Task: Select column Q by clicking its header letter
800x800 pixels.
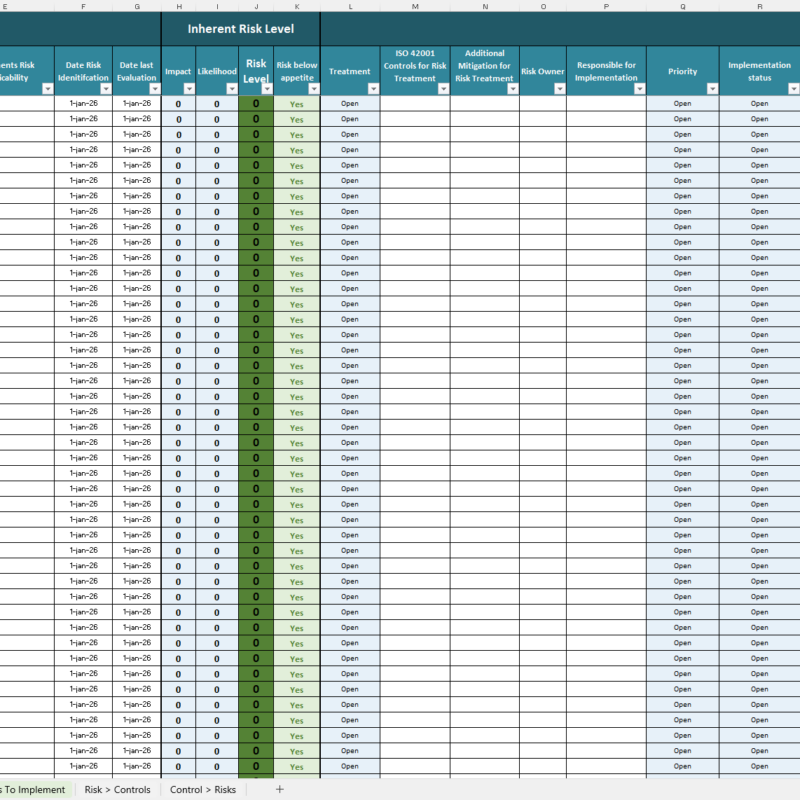Action: pyautogui.click(x=683, y=6)
